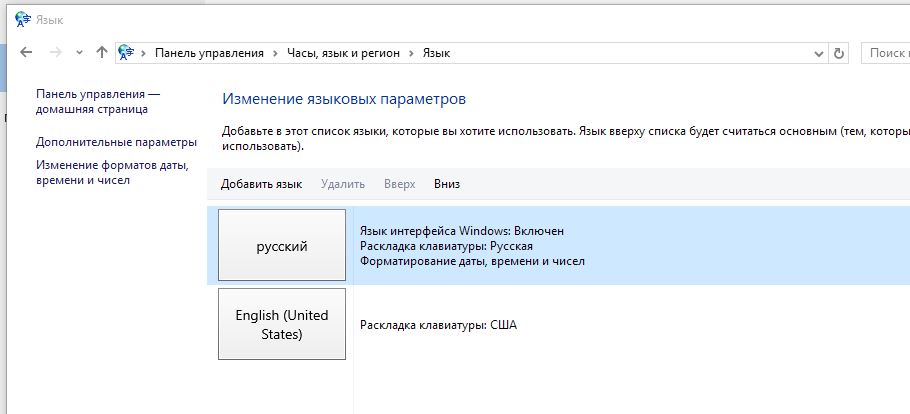910x414 pixels.
Task: Click the search field Поиск
Action: (886, 53)
